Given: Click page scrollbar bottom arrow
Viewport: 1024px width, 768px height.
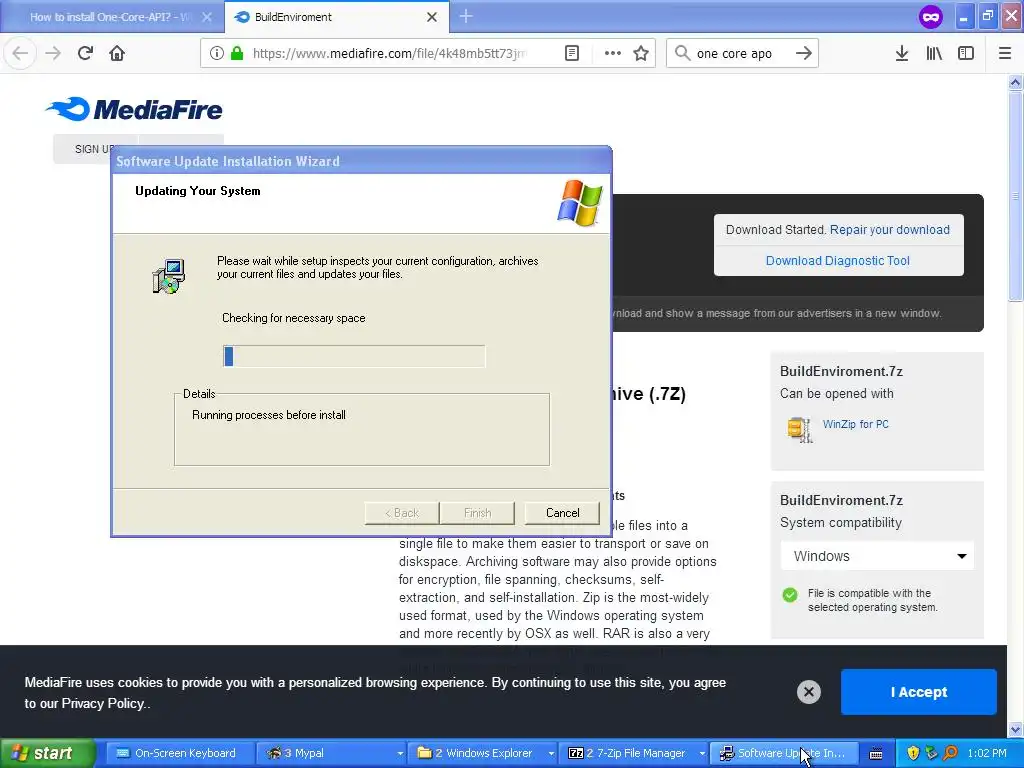Looking at the screenshot, I should click(1015, 729).
